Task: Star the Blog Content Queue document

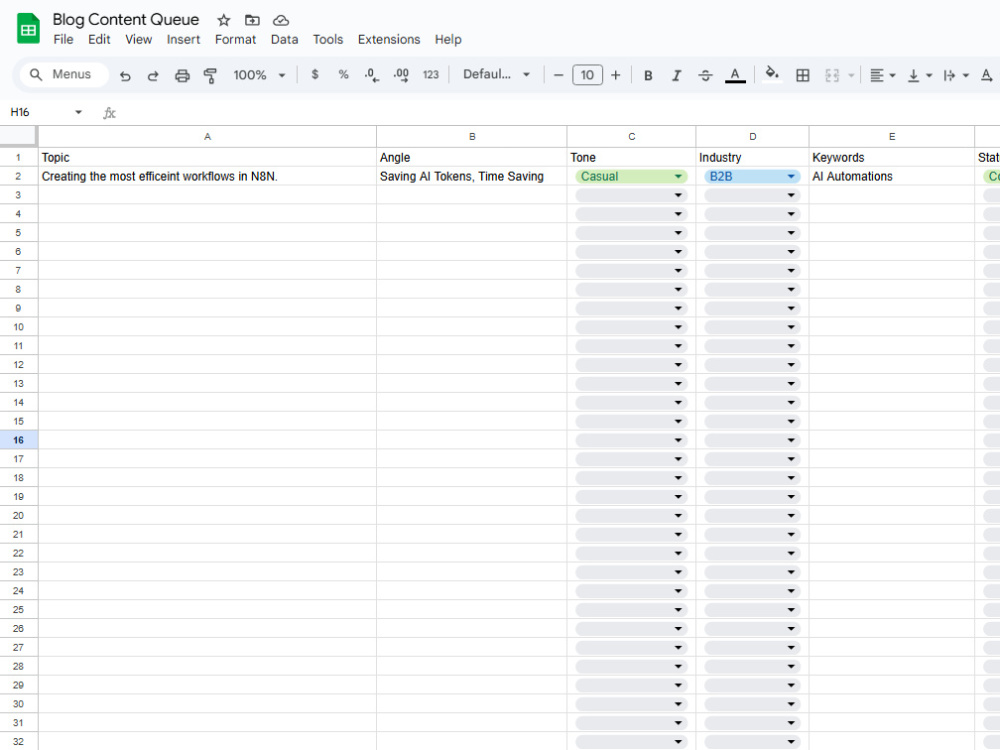Action: click(223, 20)
